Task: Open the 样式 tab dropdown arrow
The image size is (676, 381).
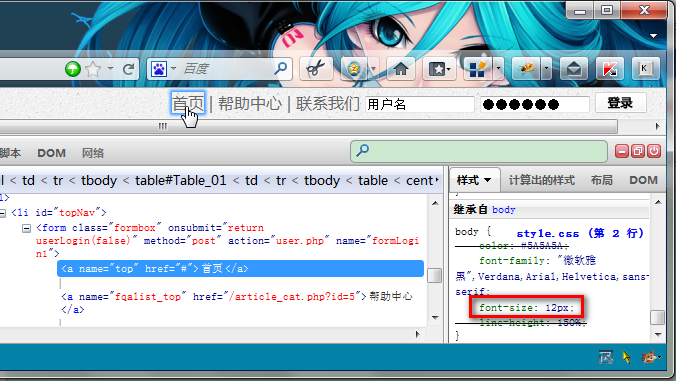Action: 488,180
